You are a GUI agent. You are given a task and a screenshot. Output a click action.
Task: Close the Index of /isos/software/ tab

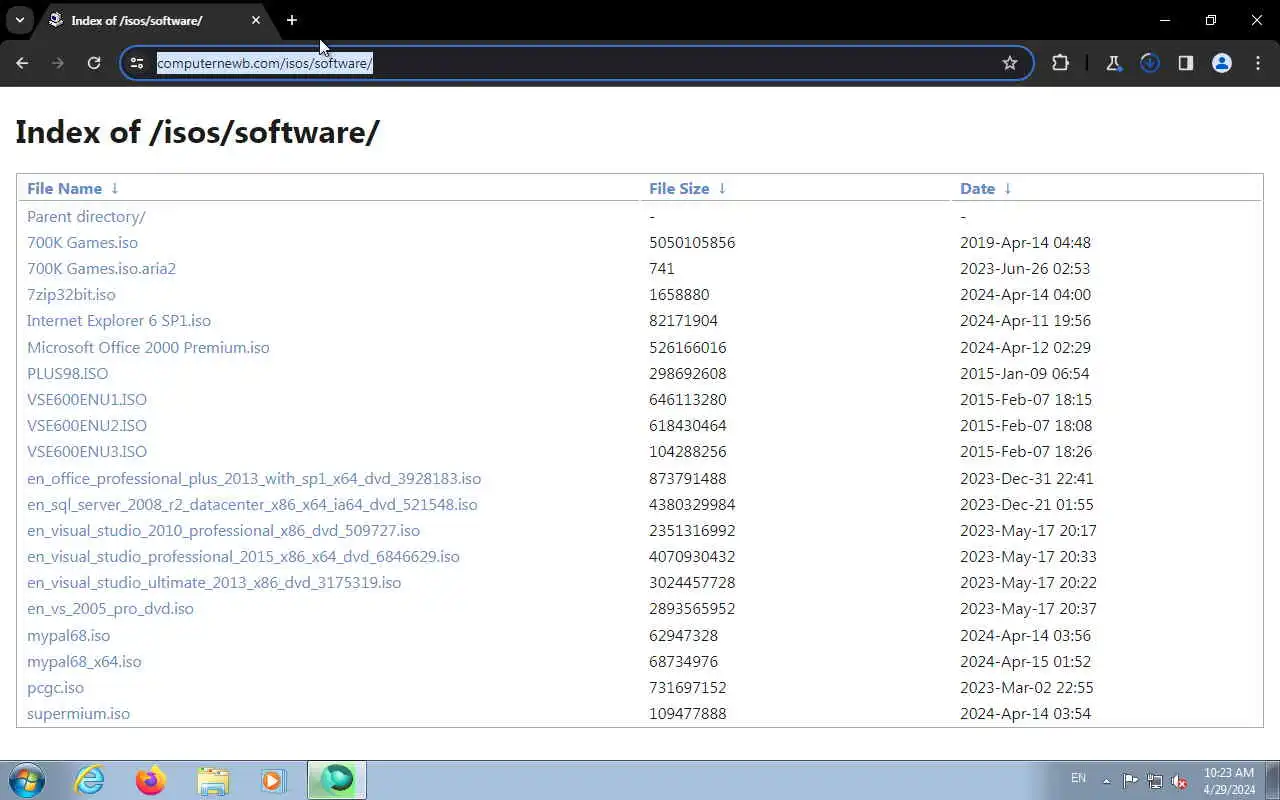[x=256, y=20]
